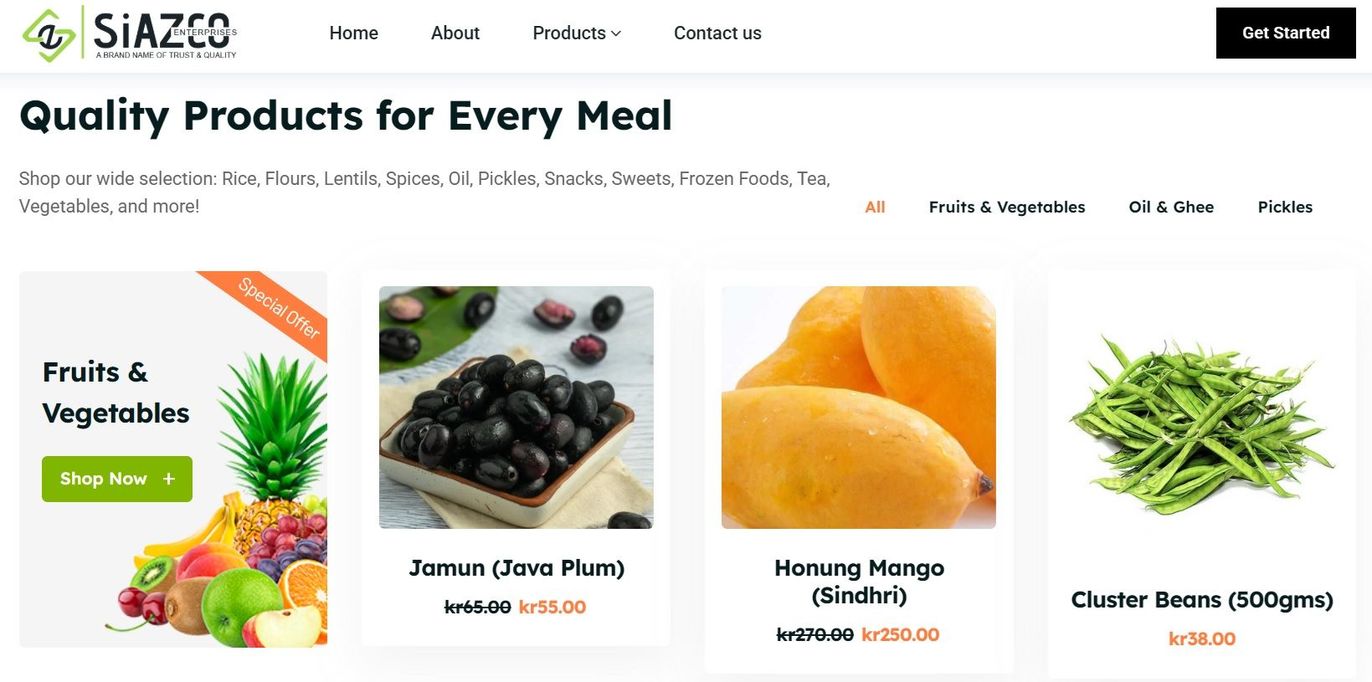Click the Cluster Beans (500gms) title
Image resolution: width=1372 pixels, height=682 pixels.
1202,600
